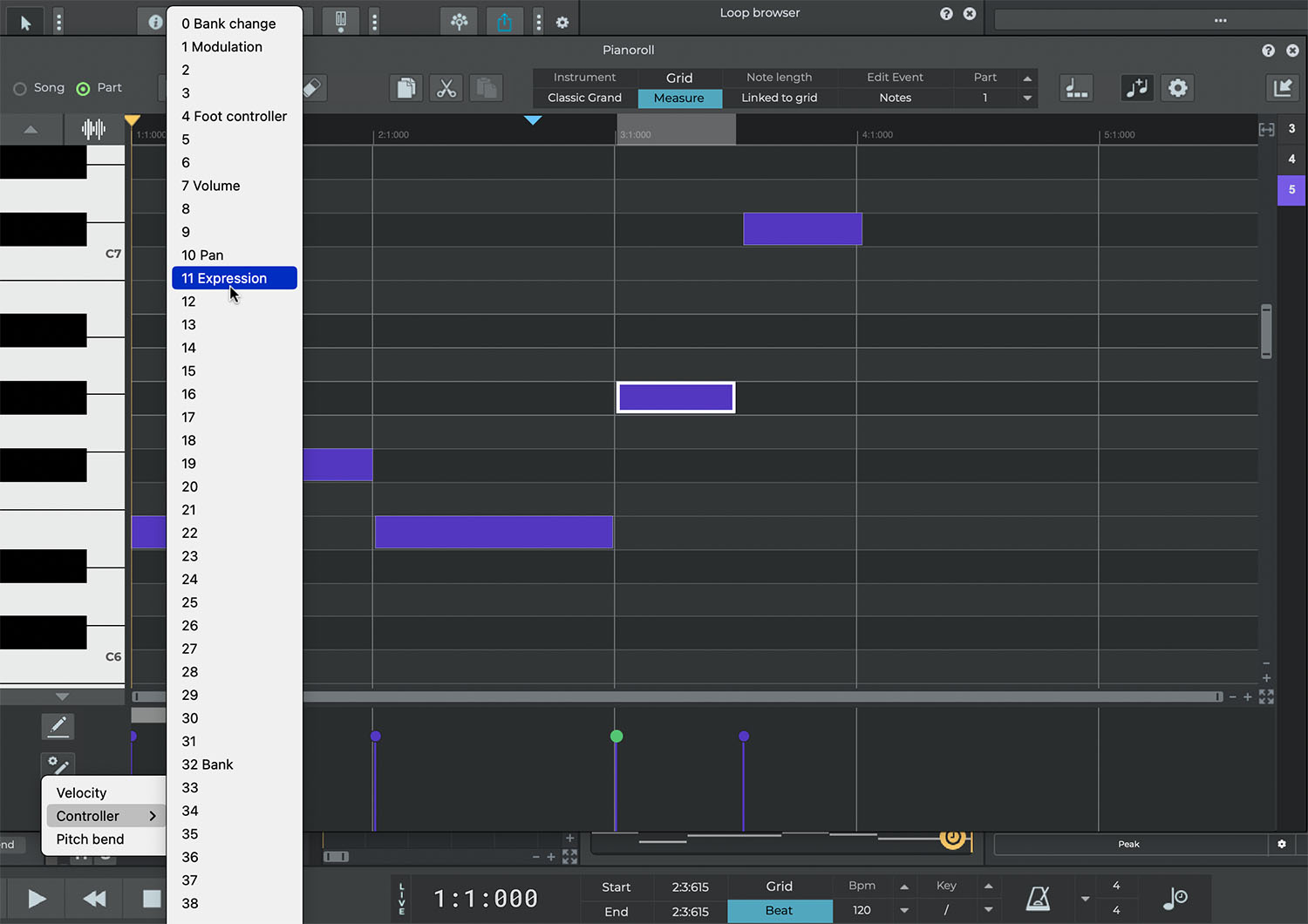Click the quantize notes icon
The width and height of the screenshot is (1308, 924).
point(1137,88)
